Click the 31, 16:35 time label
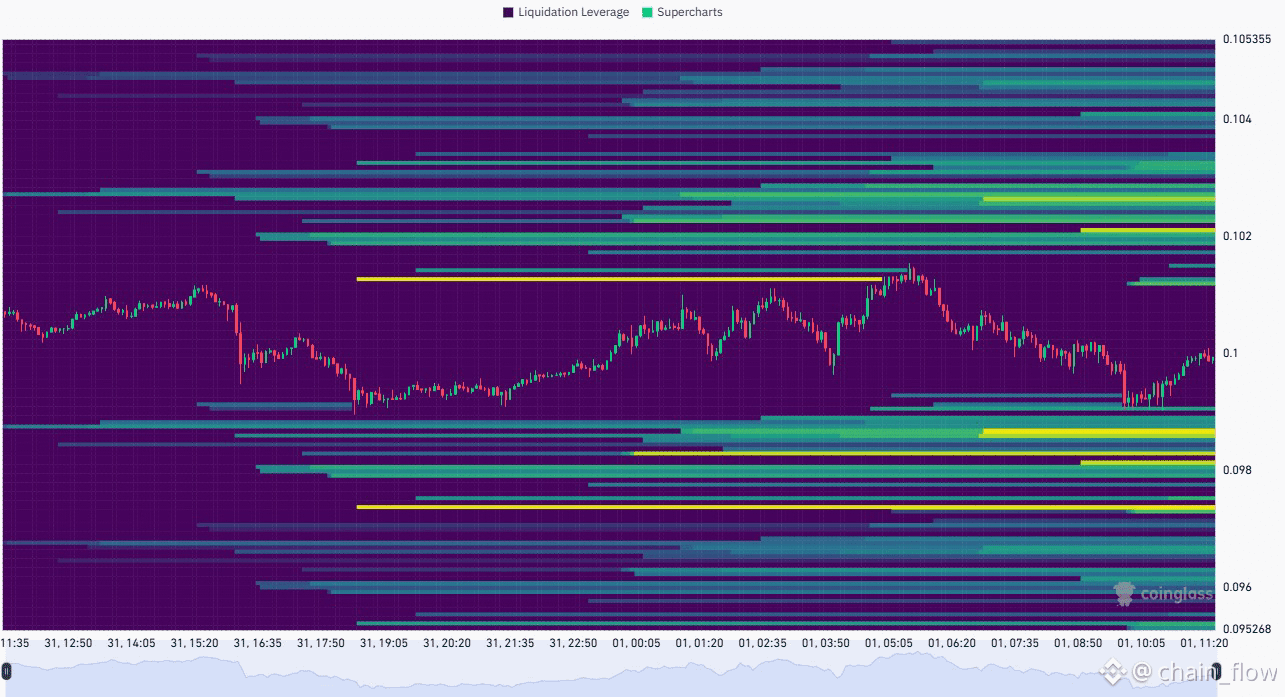Image resolution: width=1285 pixels, height=697 pixels. tap(258, 643)
